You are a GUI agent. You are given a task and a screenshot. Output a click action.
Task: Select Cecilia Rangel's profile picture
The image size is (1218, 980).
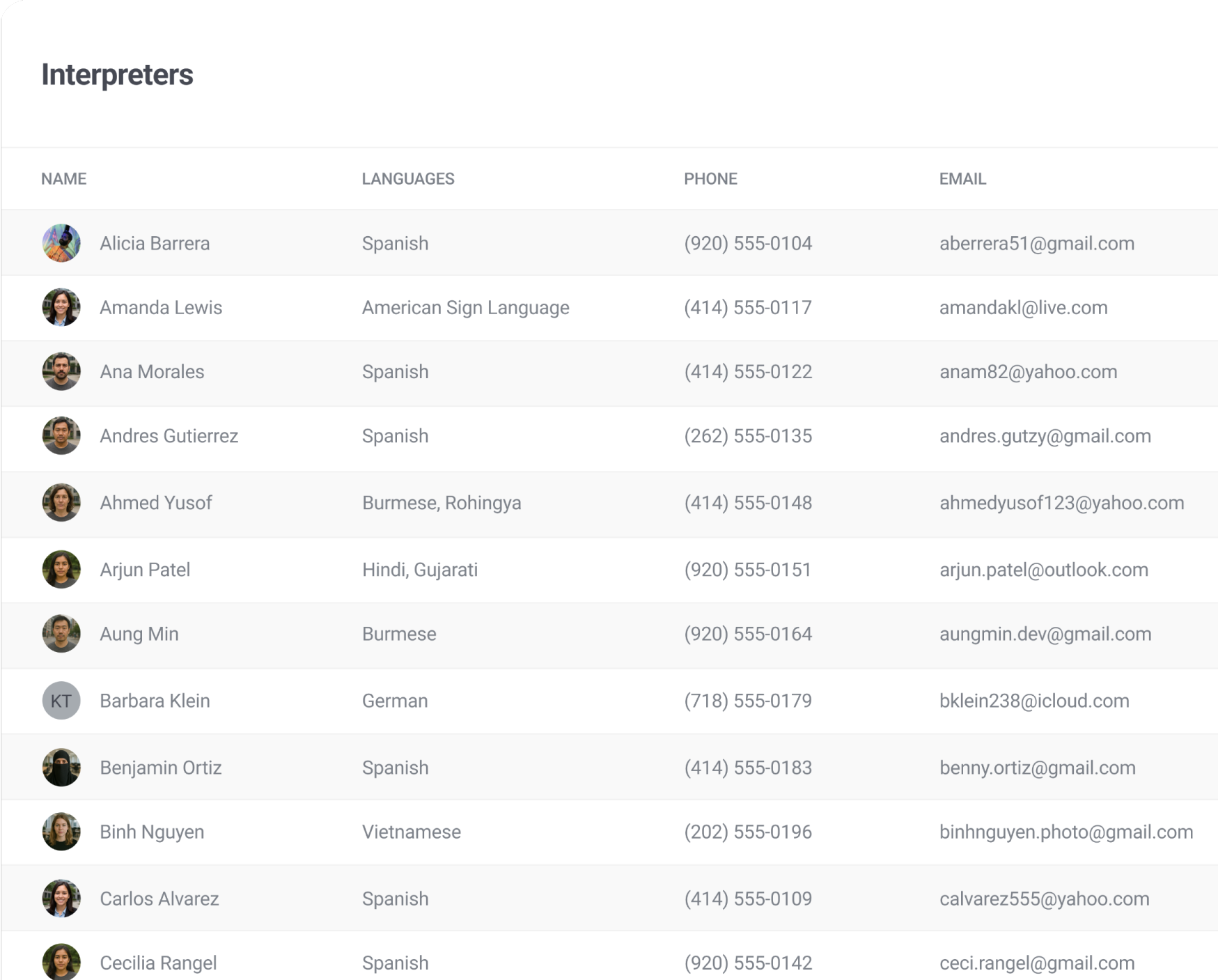coord(61,962)
